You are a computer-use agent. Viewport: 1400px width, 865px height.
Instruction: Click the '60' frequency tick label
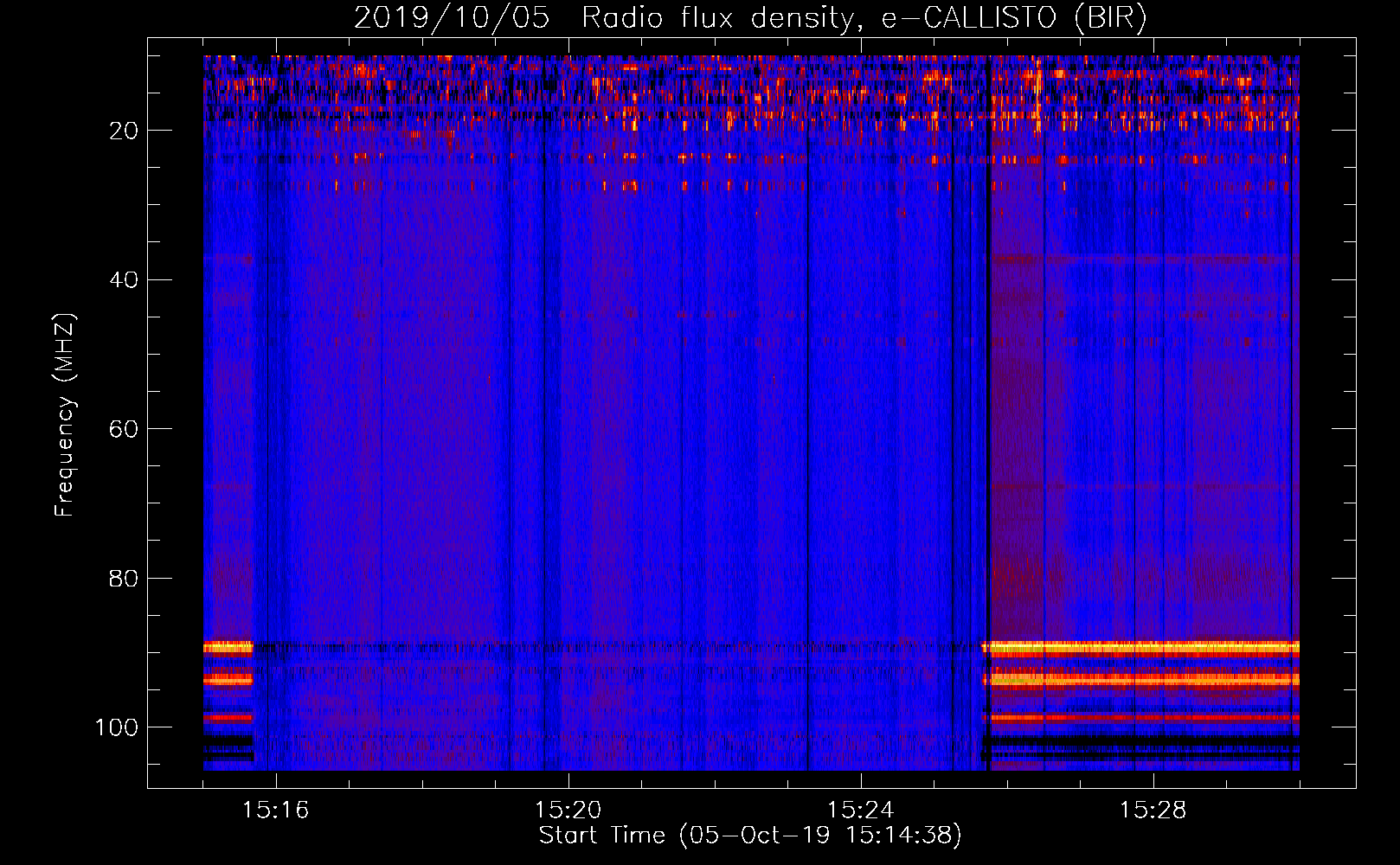coord(124,429)
